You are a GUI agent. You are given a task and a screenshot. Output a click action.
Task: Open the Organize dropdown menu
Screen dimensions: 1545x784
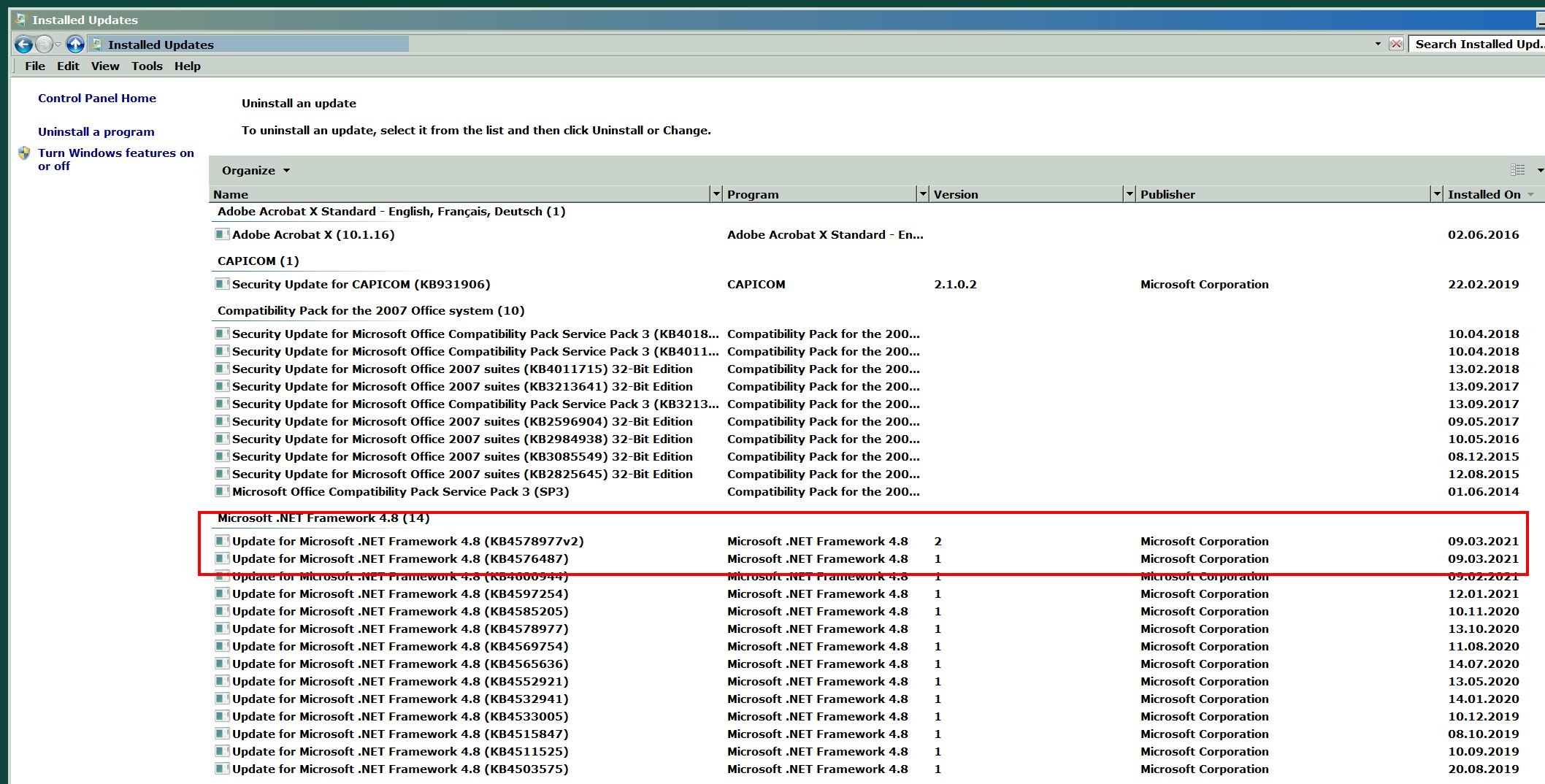tap(256, 170)
